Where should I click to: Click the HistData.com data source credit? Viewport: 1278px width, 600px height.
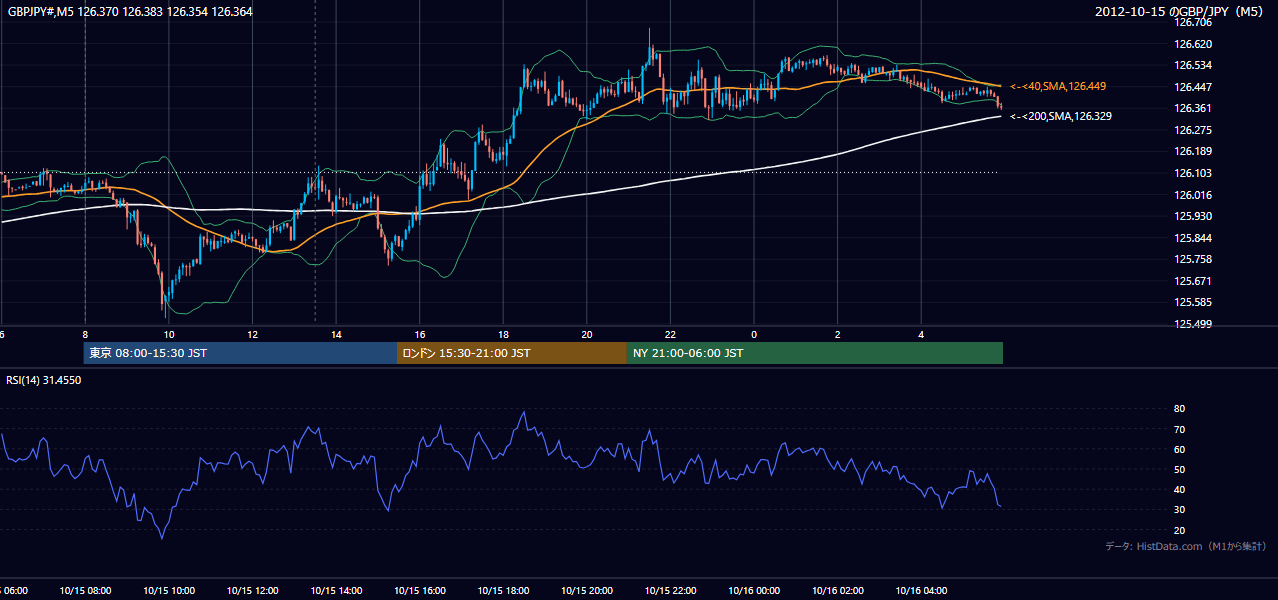1186,546
